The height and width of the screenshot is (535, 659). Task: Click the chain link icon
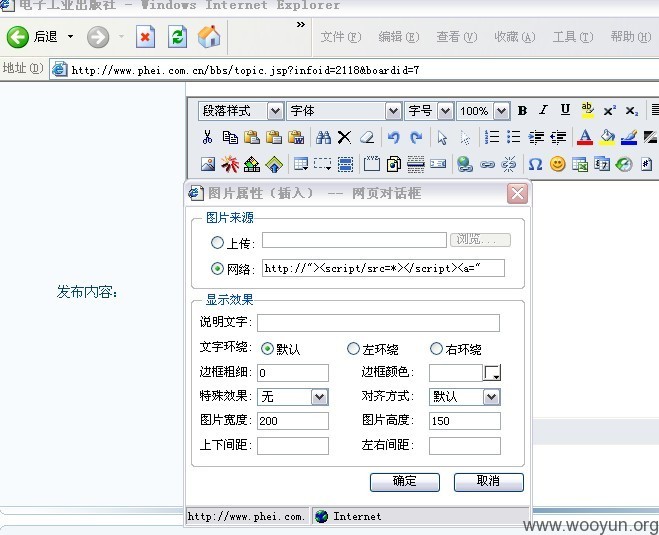(x=487, y=165)
